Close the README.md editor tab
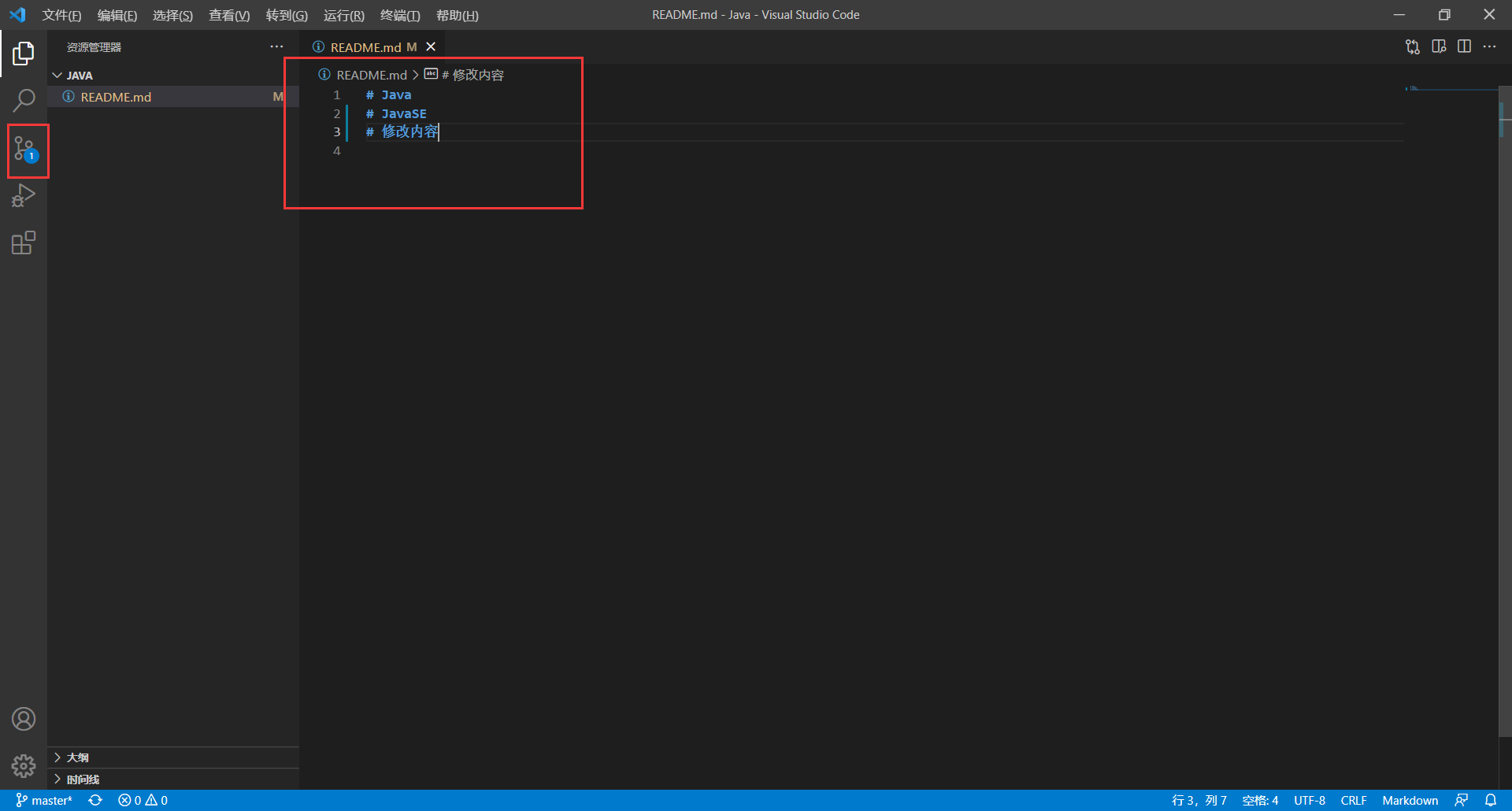Image resolution: width=1512 pixels, height=811 pixels. 431,47
